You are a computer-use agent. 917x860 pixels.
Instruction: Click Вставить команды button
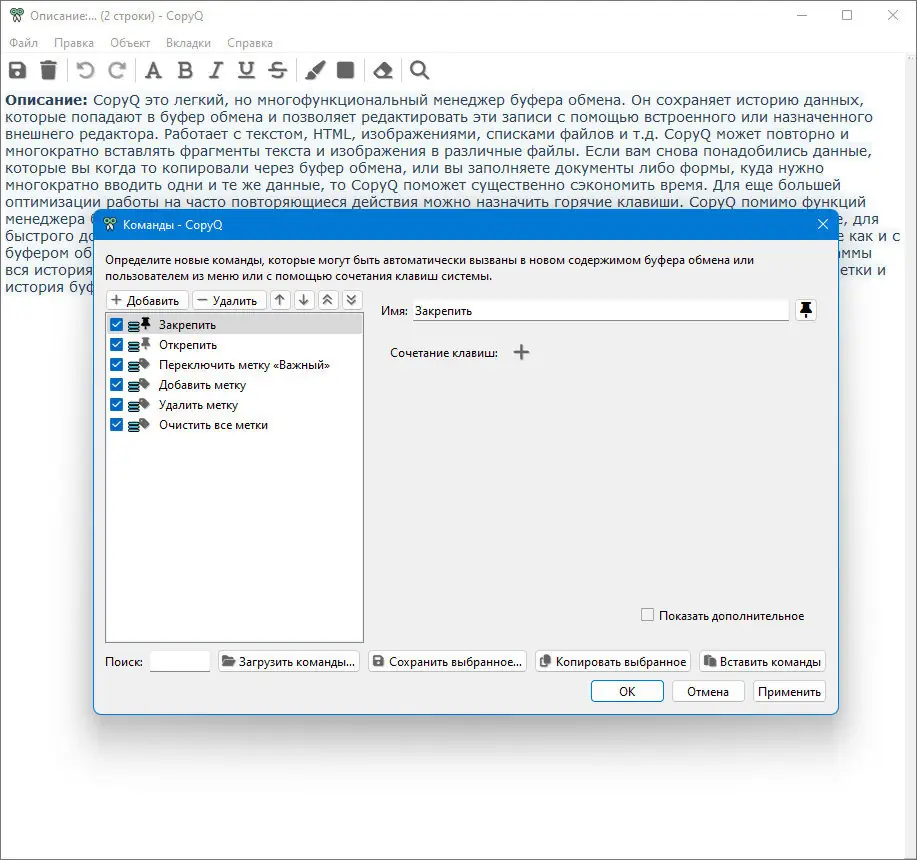[763, 662]
